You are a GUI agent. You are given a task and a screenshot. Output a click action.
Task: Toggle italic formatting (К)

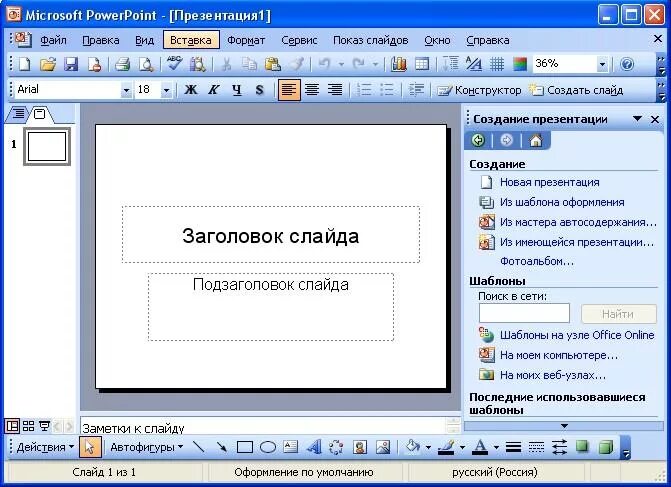click(214, 90)
